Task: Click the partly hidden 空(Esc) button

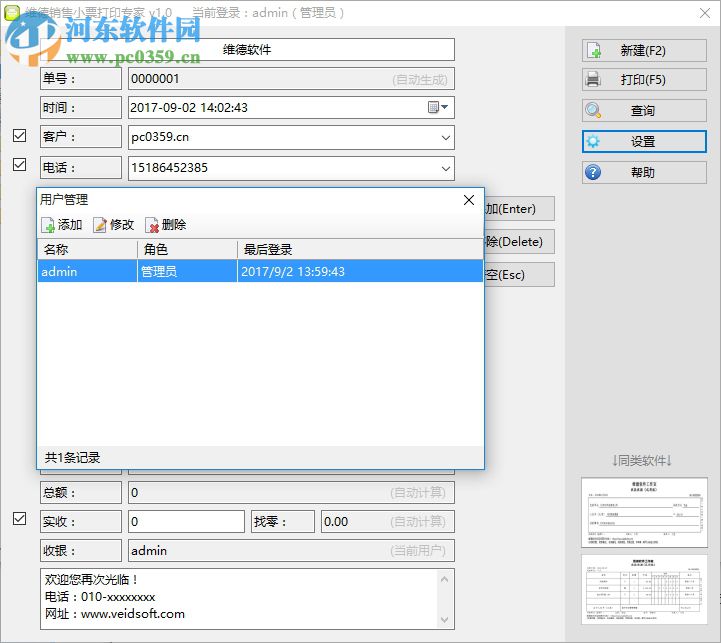Action: [x=520, y=275]
